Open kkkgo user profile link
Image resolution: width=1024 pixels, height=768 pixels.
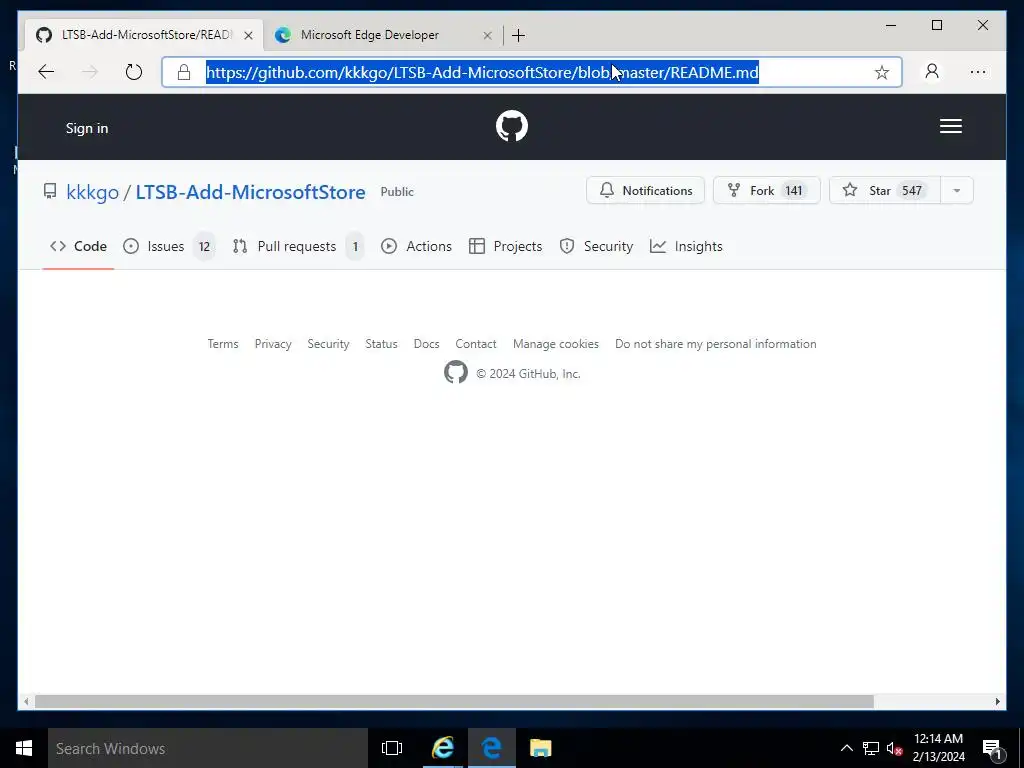(x=93, y=192)
